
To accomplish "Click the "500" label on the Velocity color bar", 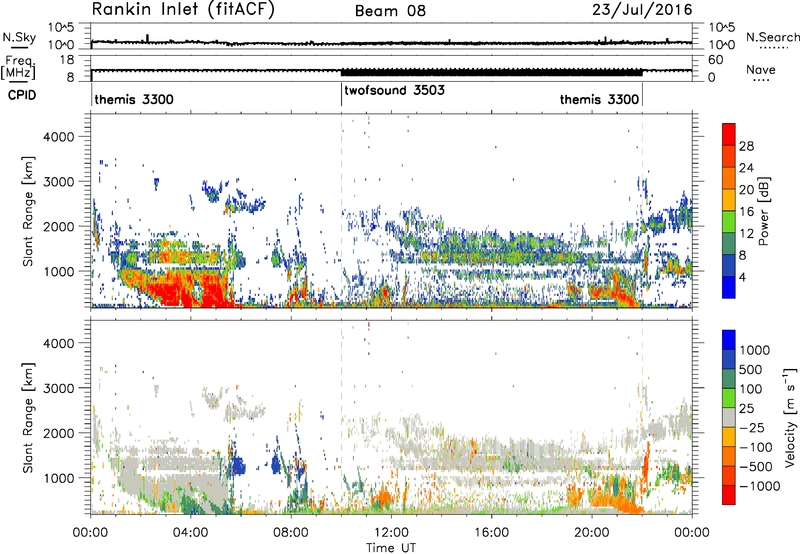I will 751,369.
